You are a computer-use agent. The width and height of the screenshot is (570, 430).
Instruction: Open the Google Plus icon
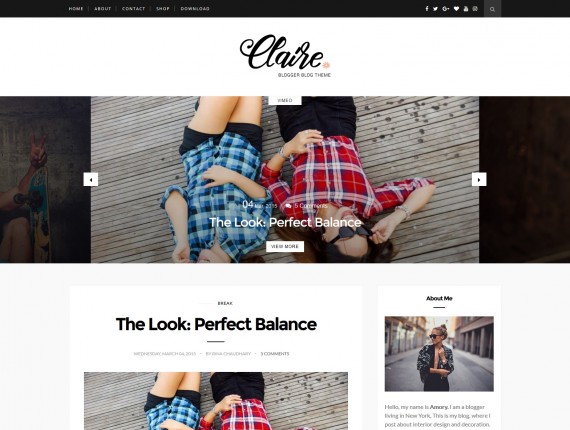coord(446,9)
